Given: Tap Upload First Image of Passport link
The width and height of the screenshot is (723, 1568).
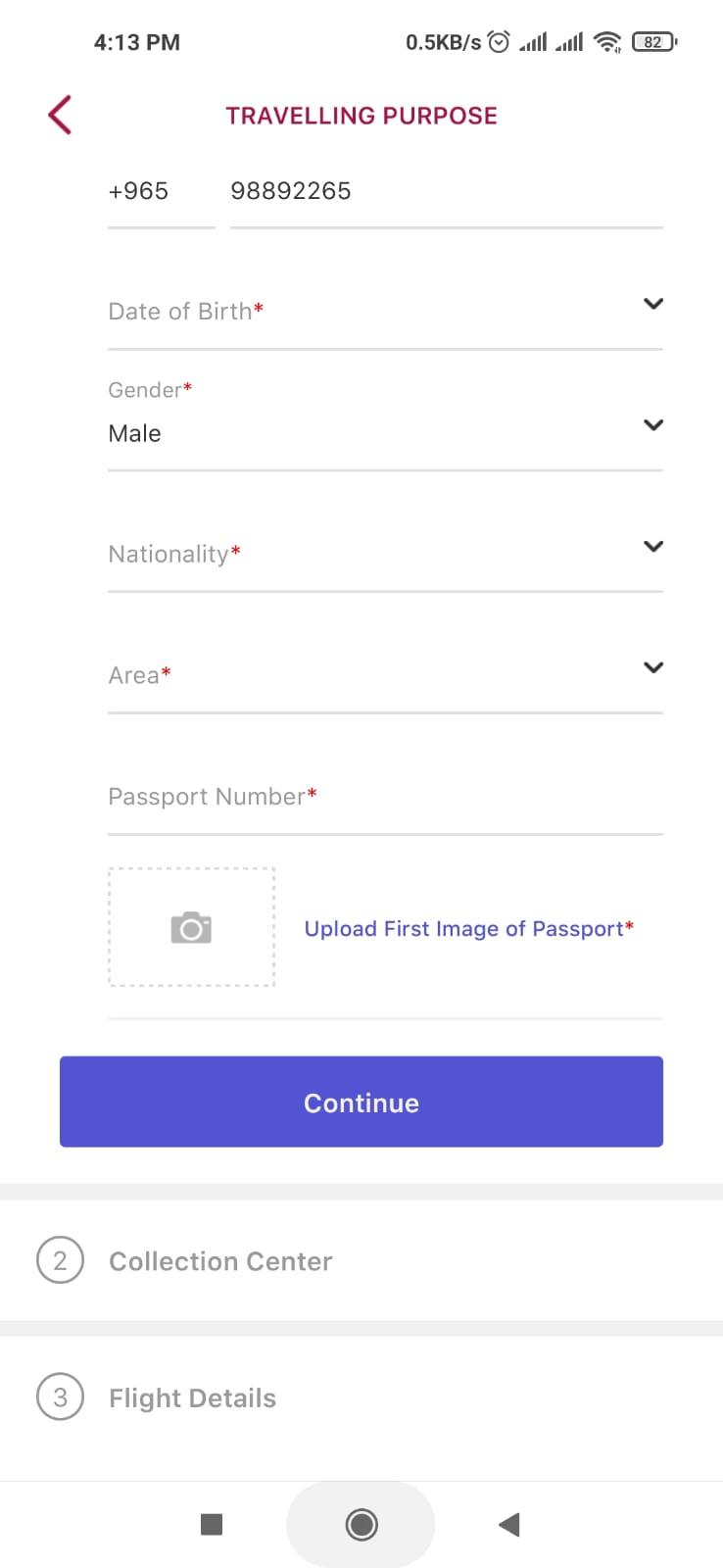Looking at the screenshot, I should (468, 928).
